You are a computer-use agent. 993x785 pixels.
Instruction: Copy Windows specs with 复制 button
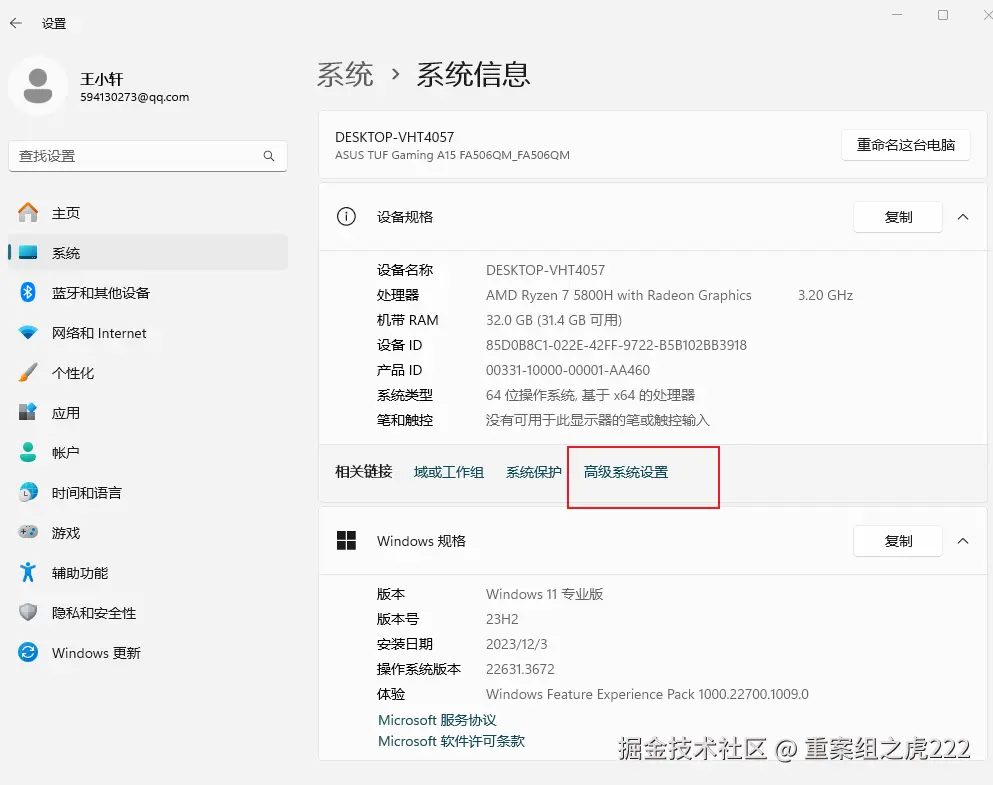tap(898, 541)
